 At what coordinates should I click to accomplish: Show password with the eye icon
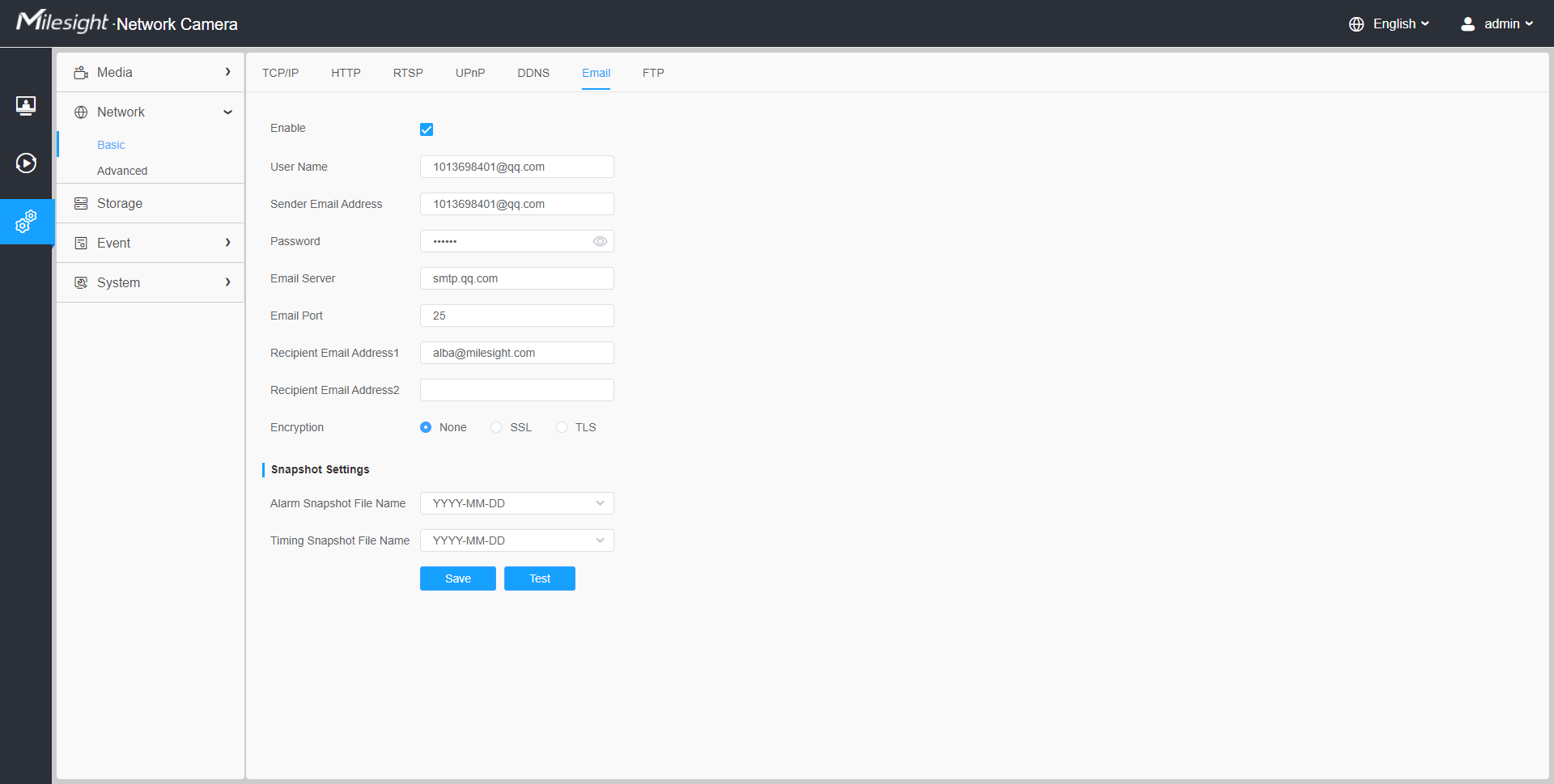pos(600,242)
